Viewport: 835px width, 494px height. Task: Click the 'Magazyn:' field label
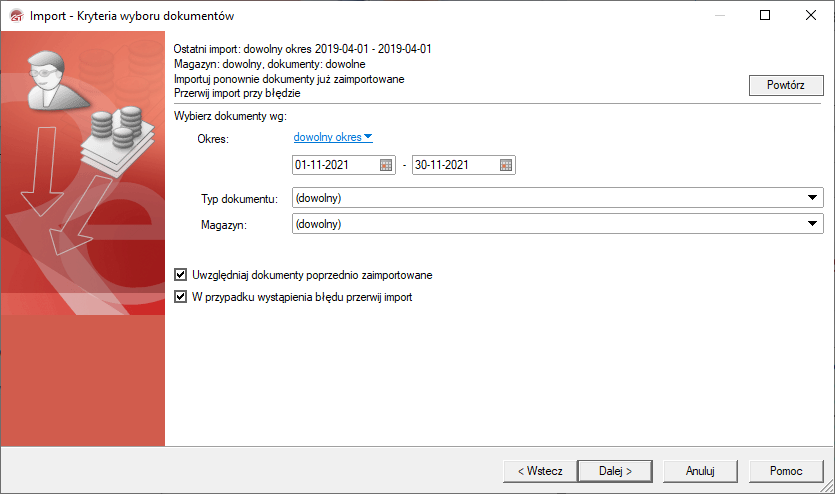point(224,225)
